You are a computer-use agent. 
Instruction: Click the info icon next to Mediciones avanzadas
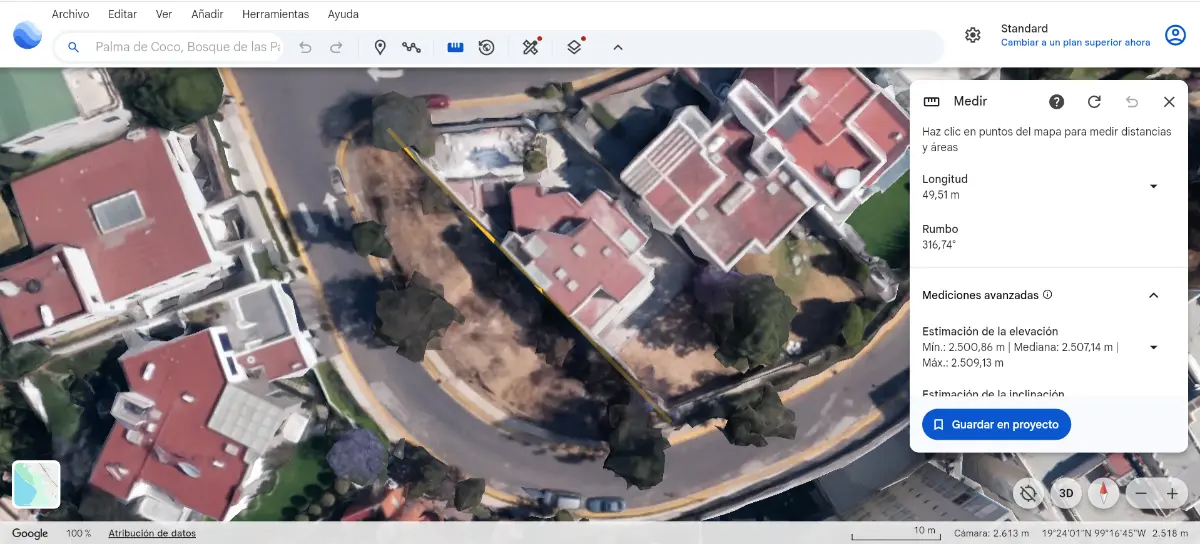(1048, 295)
